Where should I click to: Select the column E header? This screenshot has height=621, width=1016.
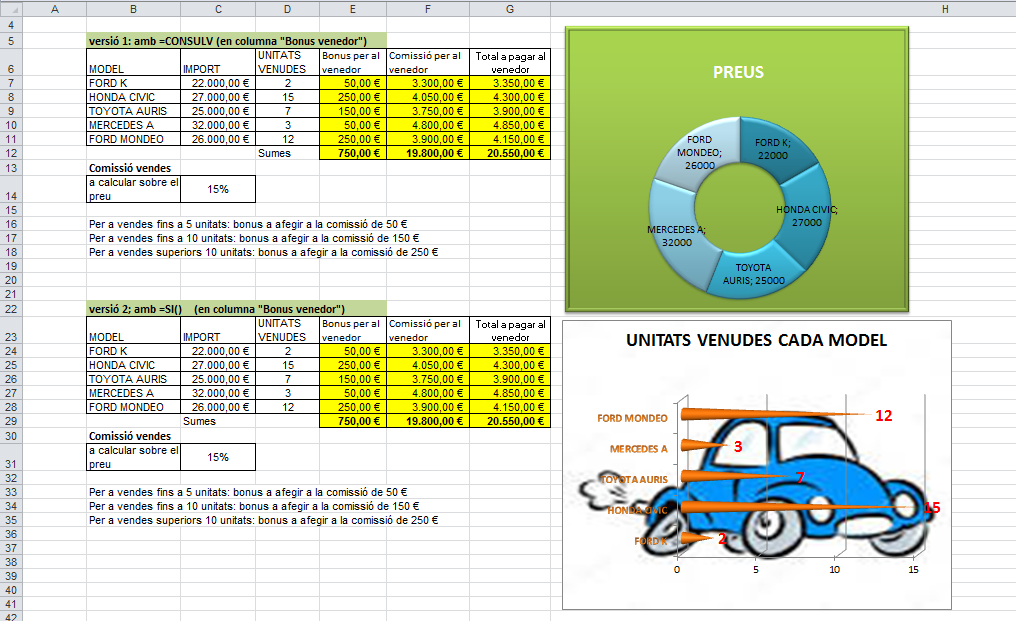tap(352, 9)
